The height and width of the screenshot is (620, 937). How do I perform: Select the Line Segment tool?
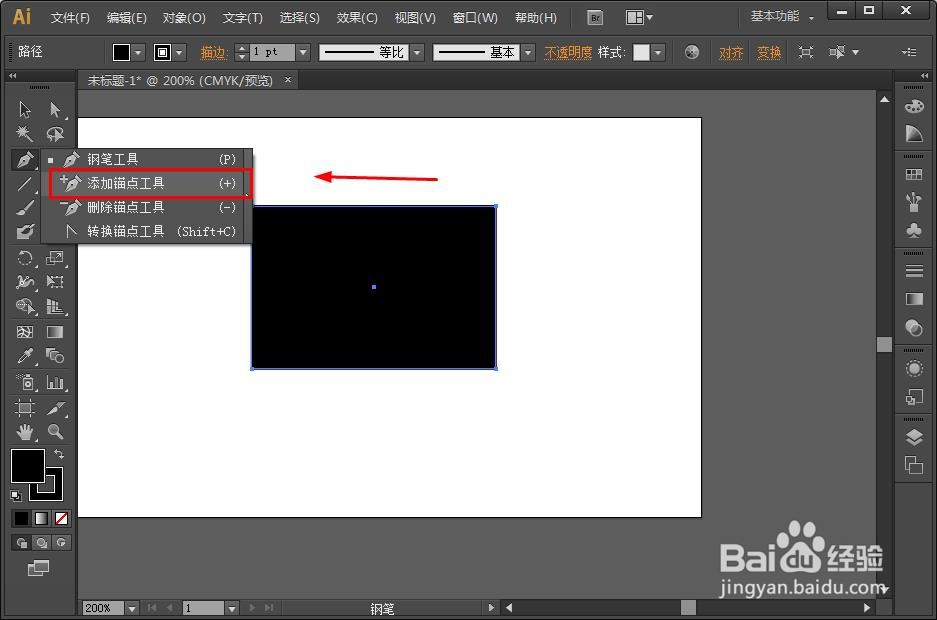25,184
